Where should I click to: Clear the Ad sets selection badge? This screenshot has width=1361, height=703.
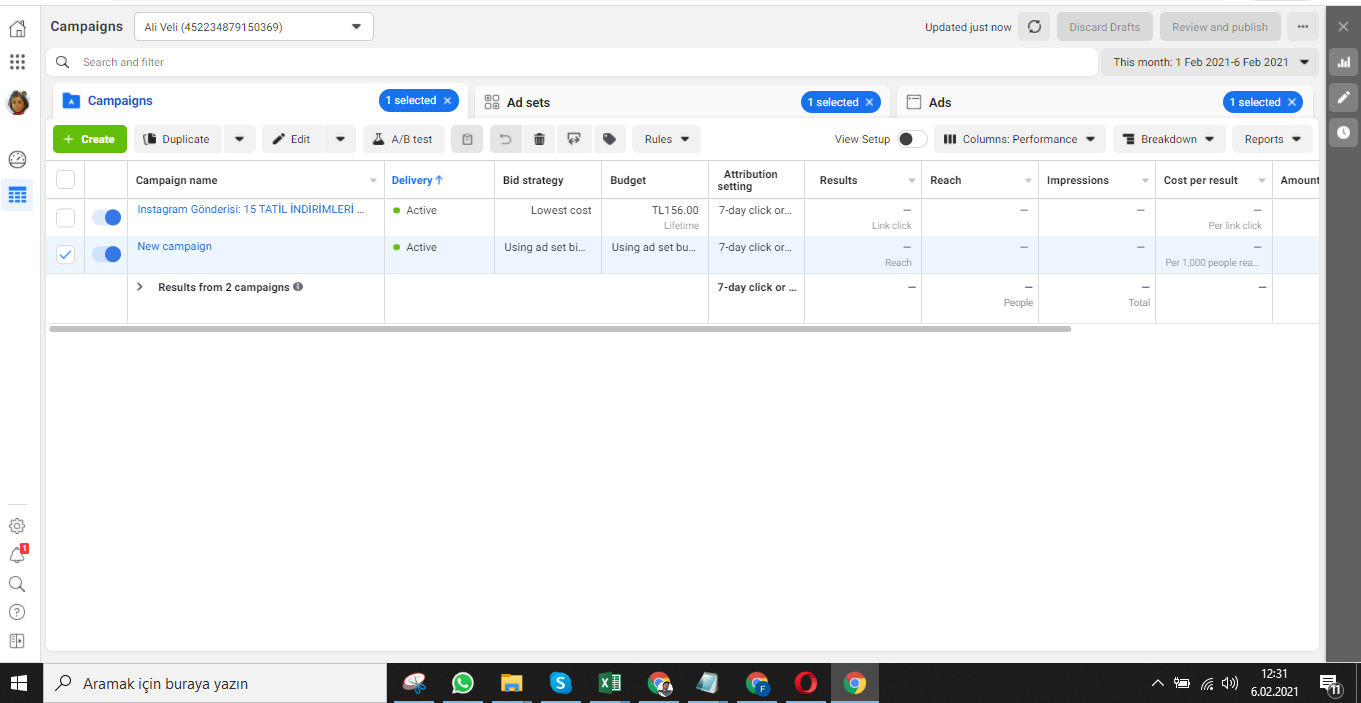click(x=870, y=102)
